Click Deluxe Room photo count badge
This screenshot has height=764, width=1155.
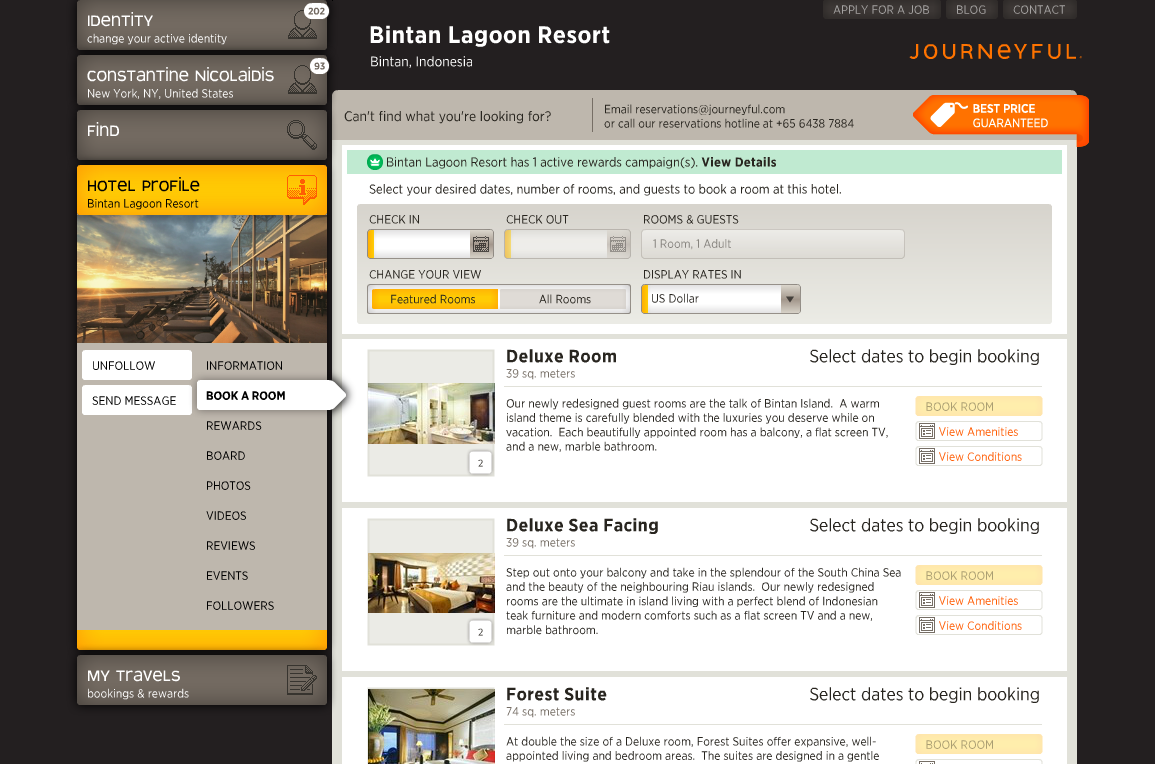[480, 463]
